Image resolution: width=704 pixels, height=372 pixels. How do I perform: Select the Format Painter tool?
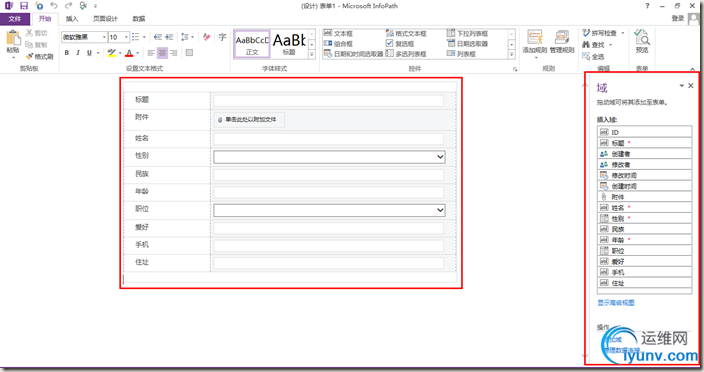(x=40, y=56)
